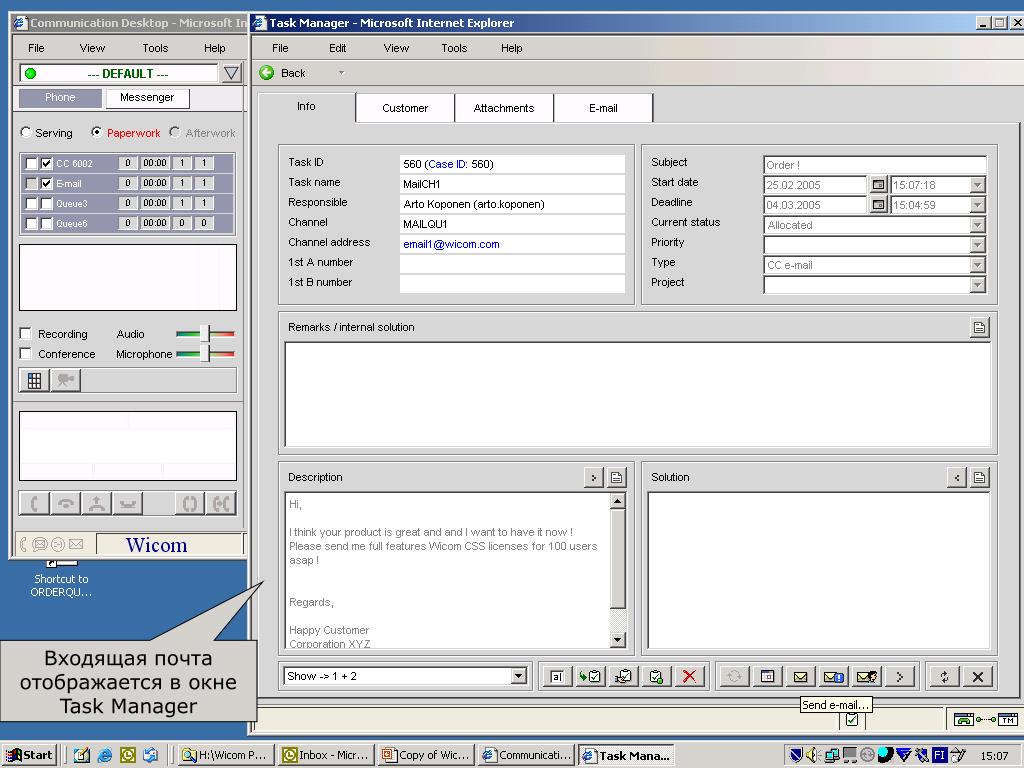
Task: Toggle the Recording checkbox
Action: (x=25, y=334)
